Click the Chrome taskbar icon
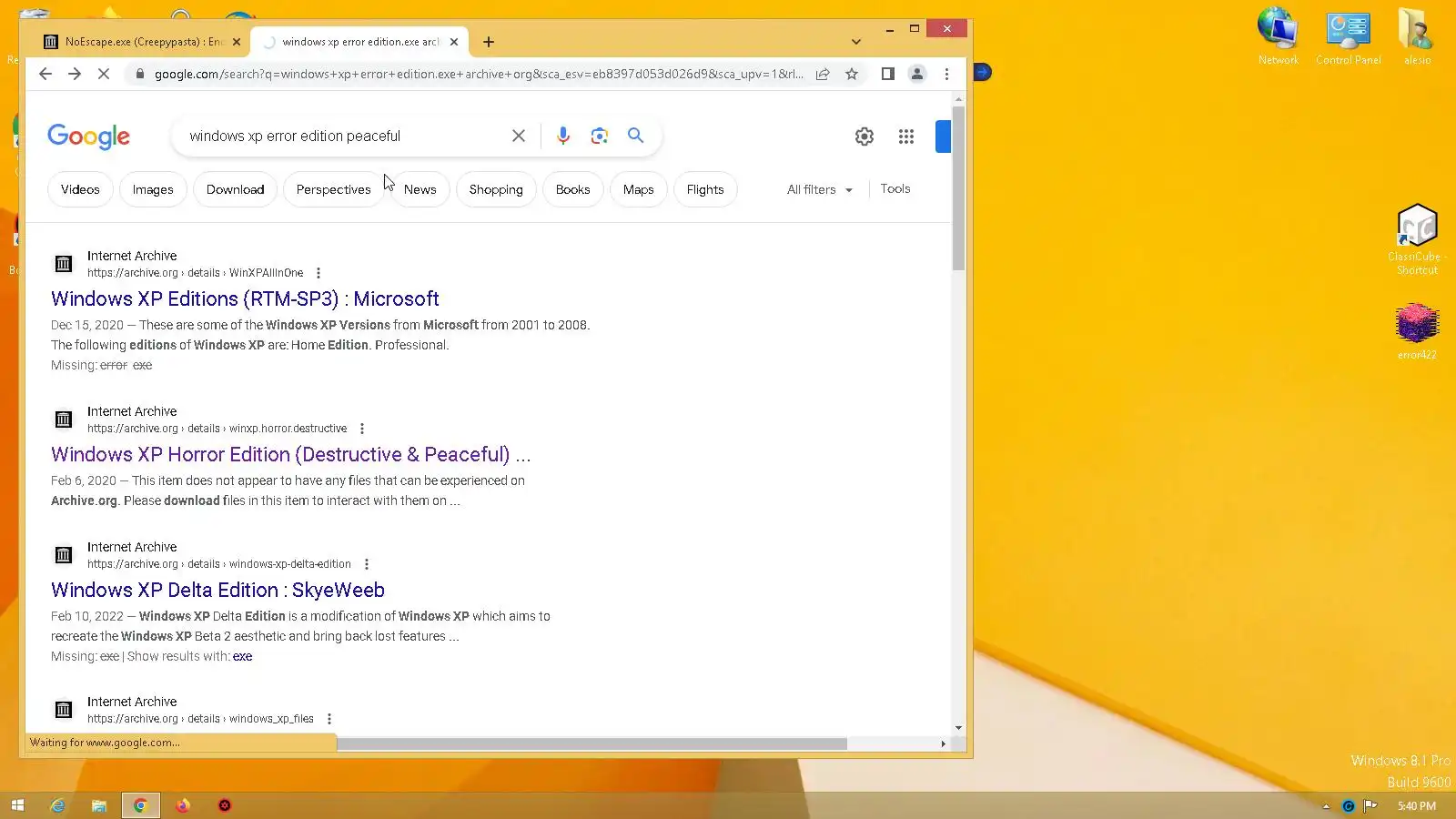The height and width of the screenshot is (819, 1456). click(x=140, y=805)
